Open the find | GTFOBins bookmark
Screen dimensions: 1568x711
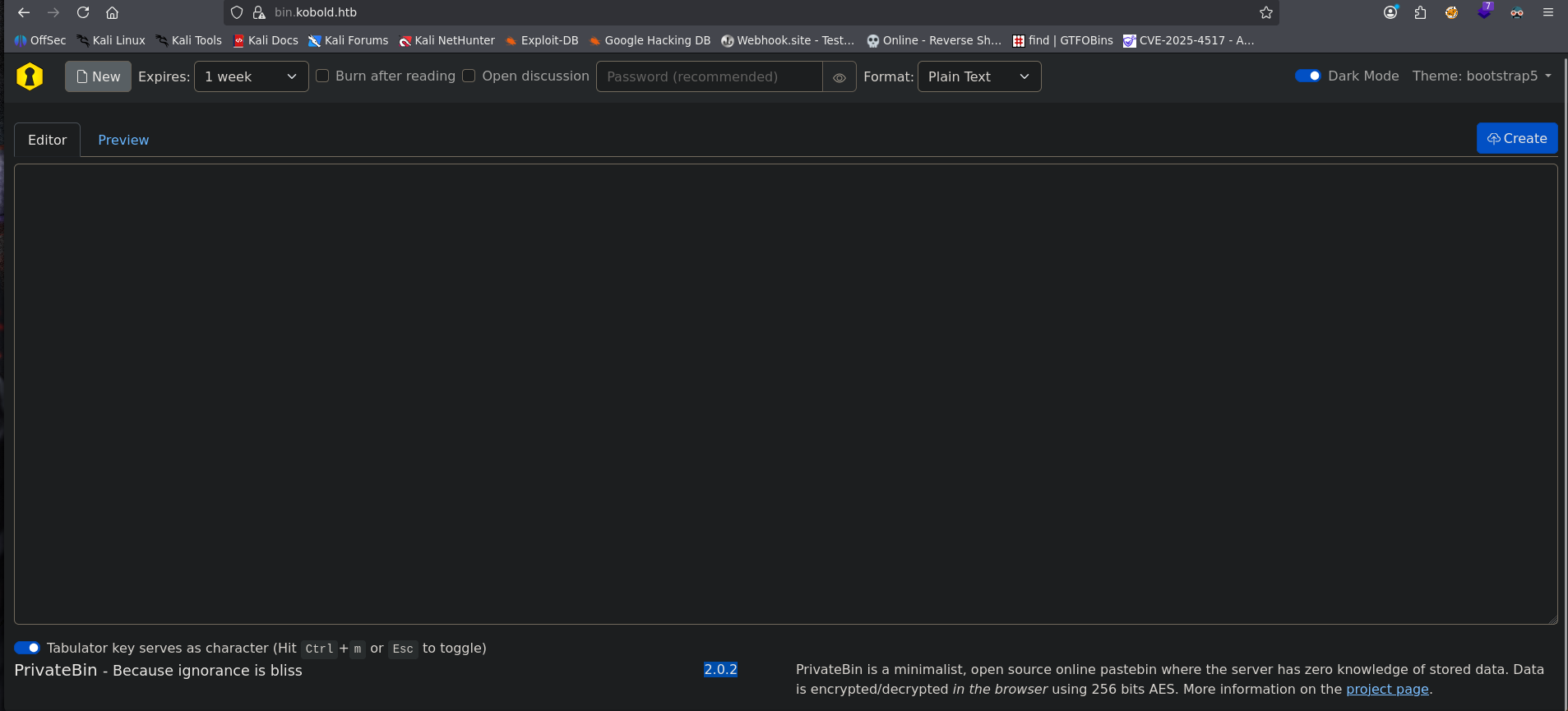[x=1062, y=40]
